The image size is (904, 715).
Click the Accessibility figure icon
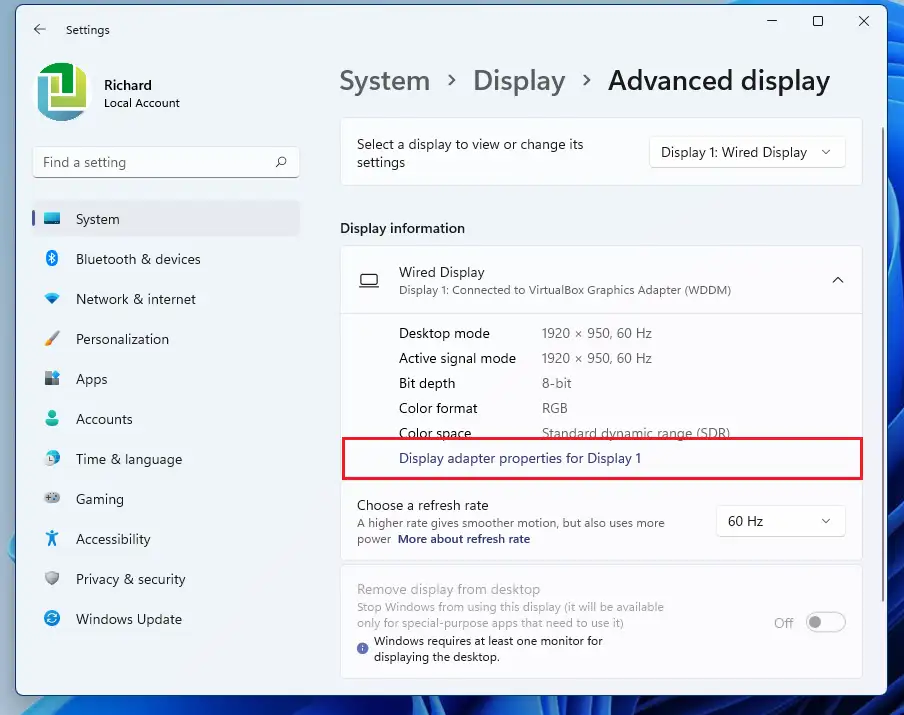(52, 538)
